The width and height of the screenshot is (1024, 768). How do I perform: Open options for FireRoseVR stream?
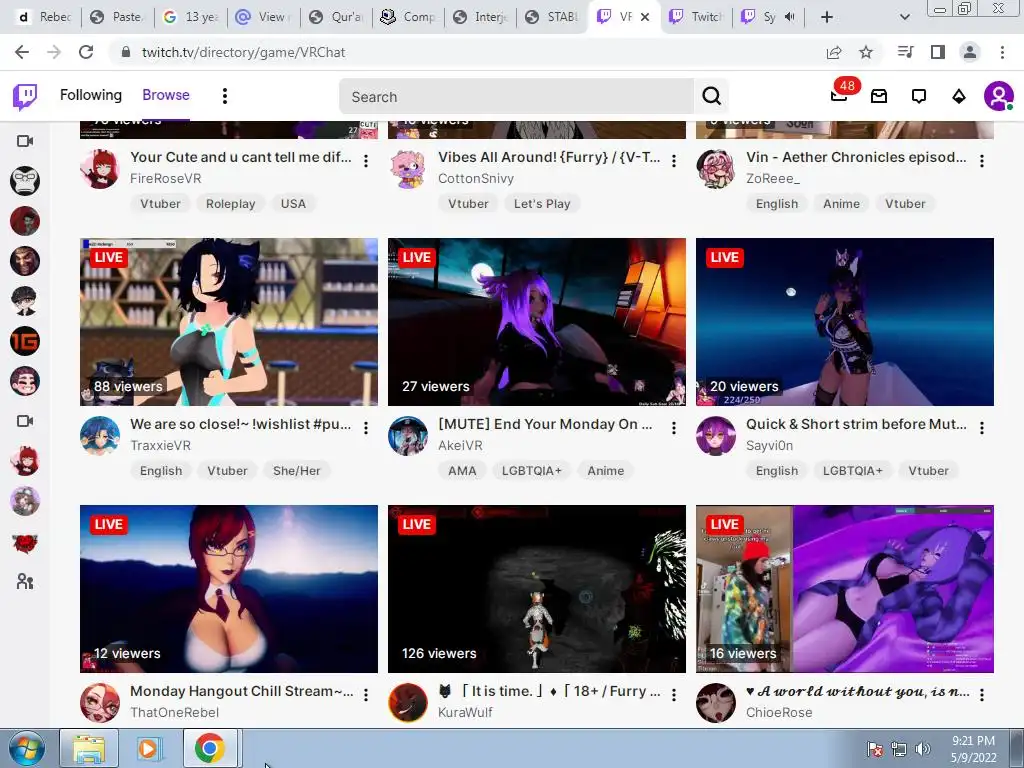[x=366, y=161]
